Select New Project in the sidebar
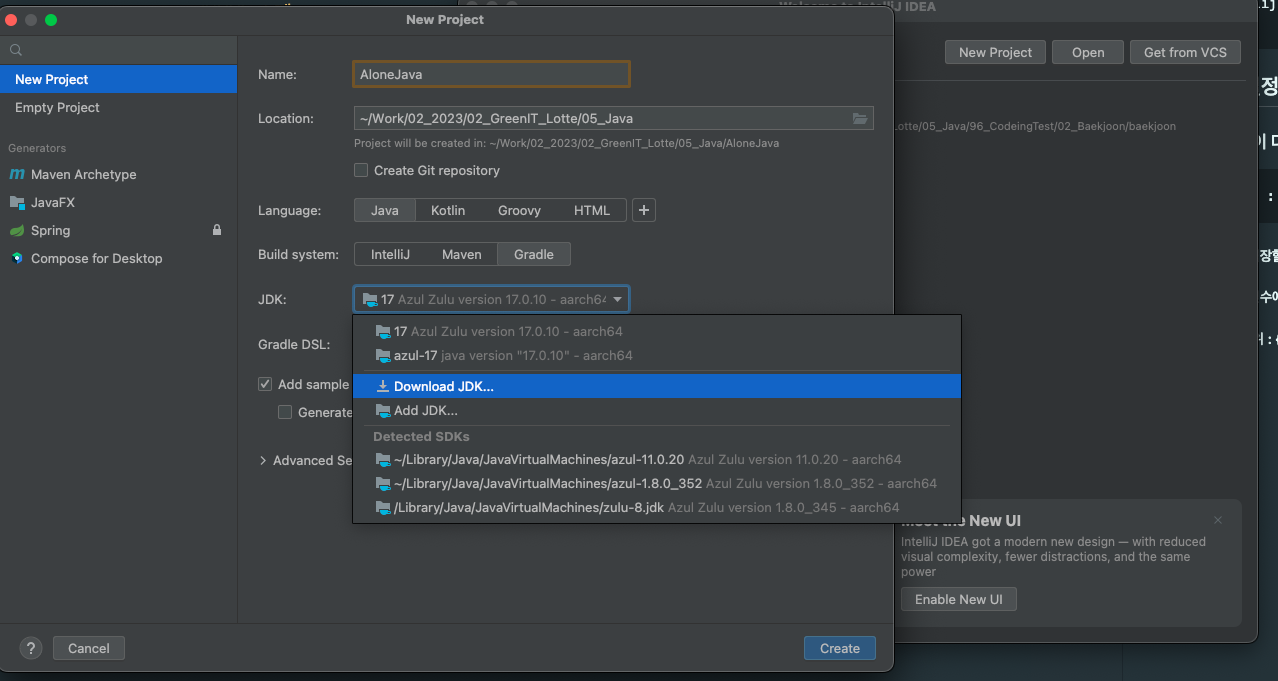 (118, 79)
